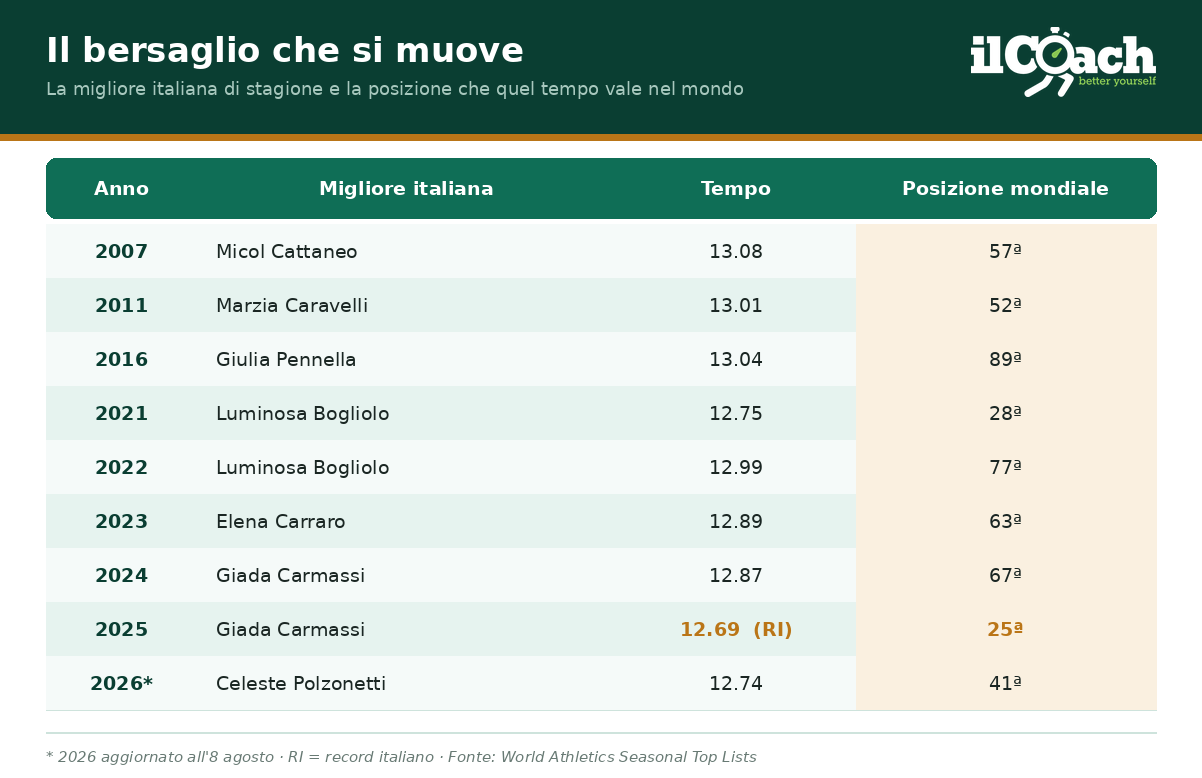Click the title Il bersaglio che si muove
Image resolution: width=1202 pixels, height=778 pixels.
tap(285, 51)
